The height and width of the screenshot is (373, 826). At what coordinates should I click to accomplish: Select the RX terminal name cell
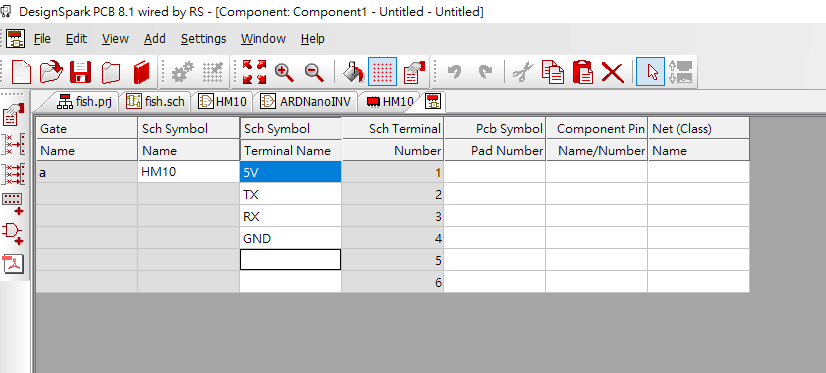point(290,217)
